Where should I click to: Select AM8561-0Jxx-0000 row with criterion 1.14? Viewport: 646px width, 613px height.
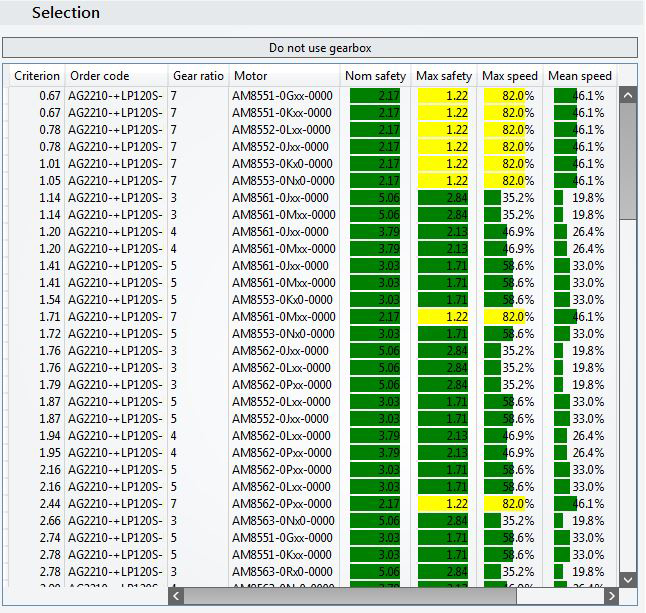tap(313, 198)
